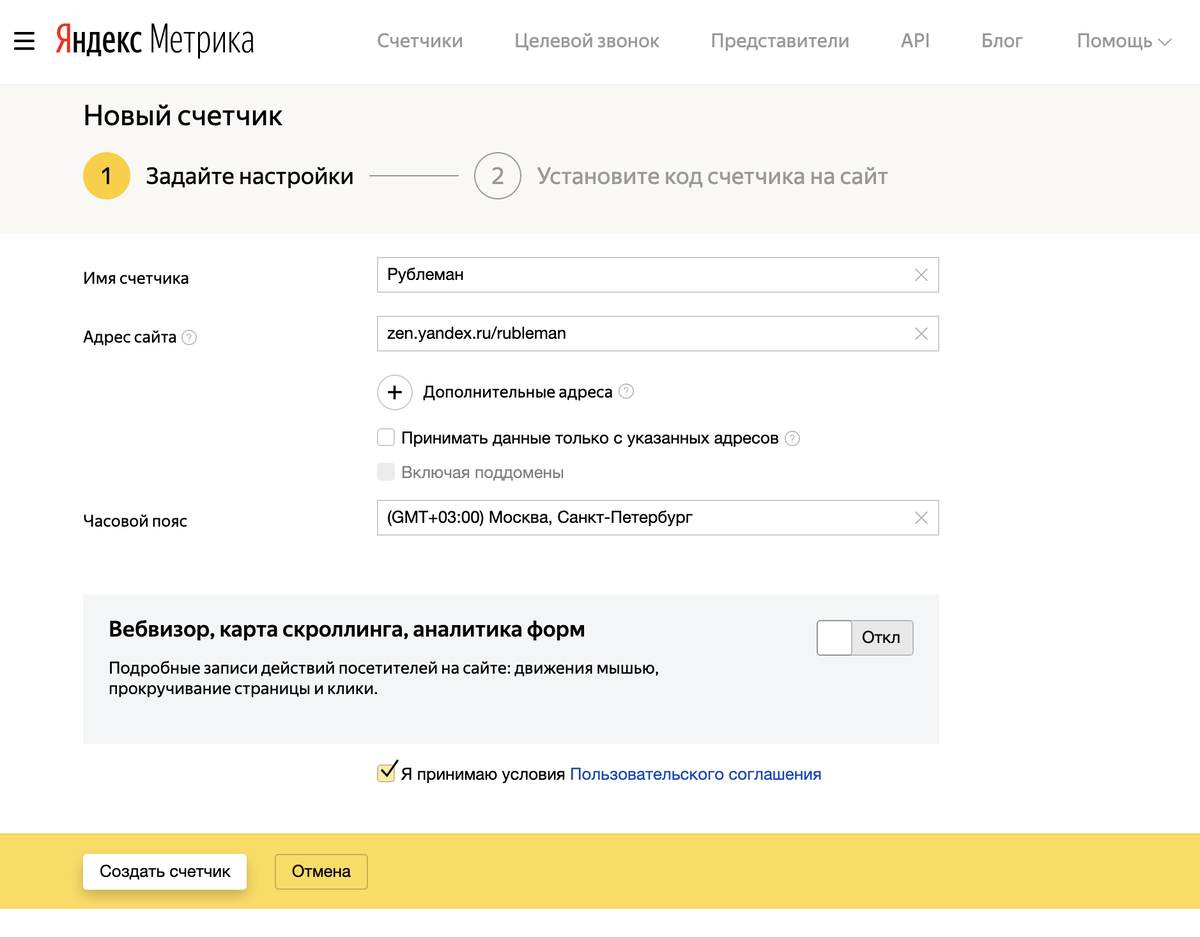Viewport: 1200px width, 937px height.
Task: Click the plus icon for Дополнительные адреса
Action: click(395, 392)
